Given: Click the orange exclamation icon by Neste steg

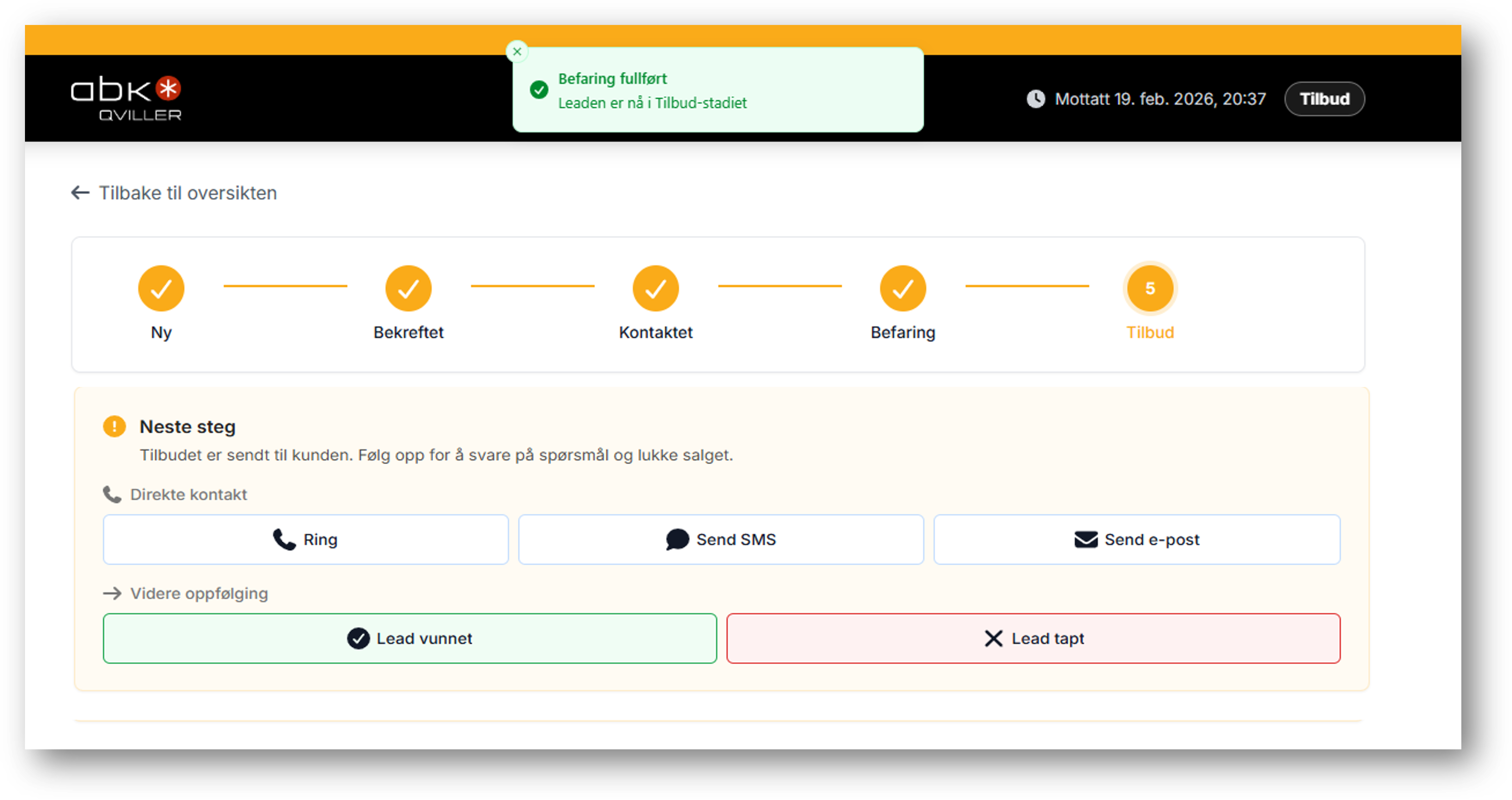Looking at the screenshot, I should (115, 426).
